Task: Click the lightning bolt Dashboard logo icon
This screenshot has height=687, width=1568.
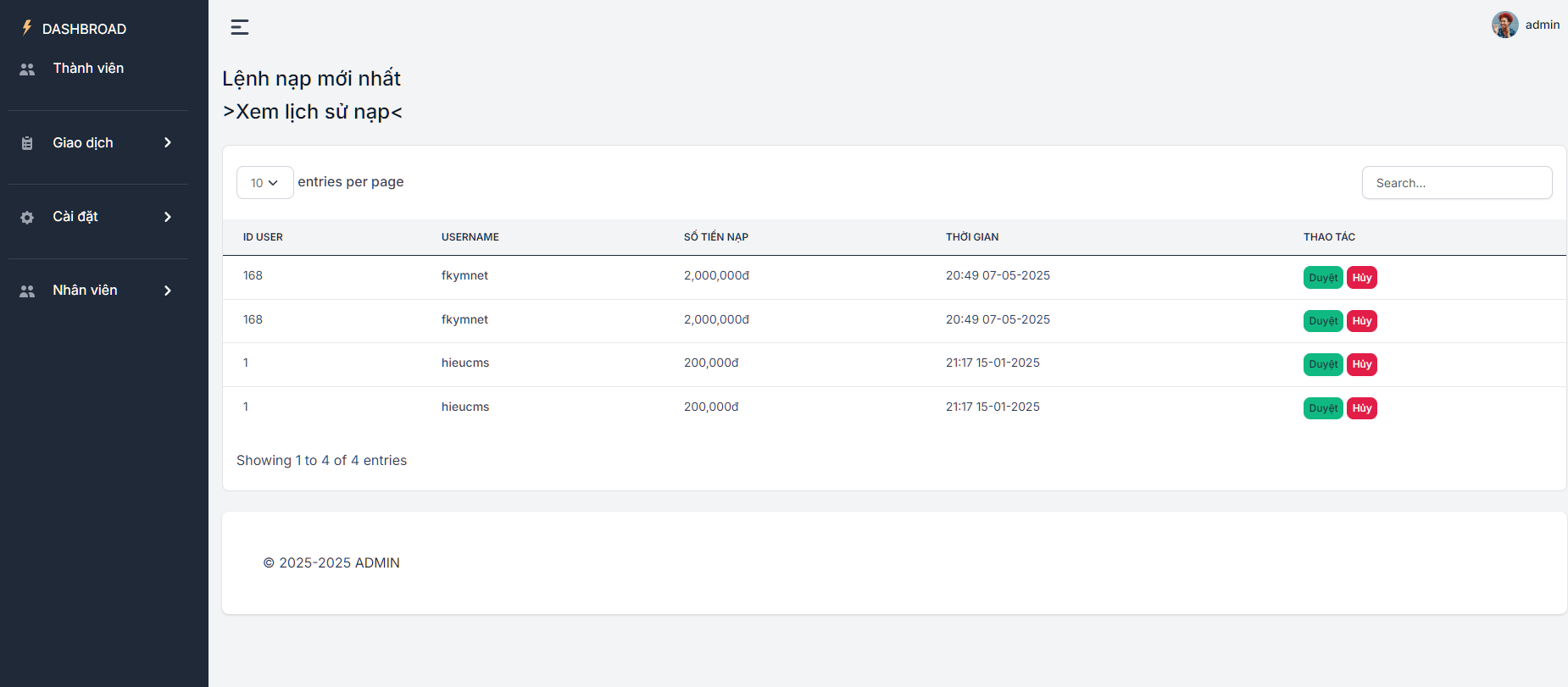Action: tap(26, 28)
